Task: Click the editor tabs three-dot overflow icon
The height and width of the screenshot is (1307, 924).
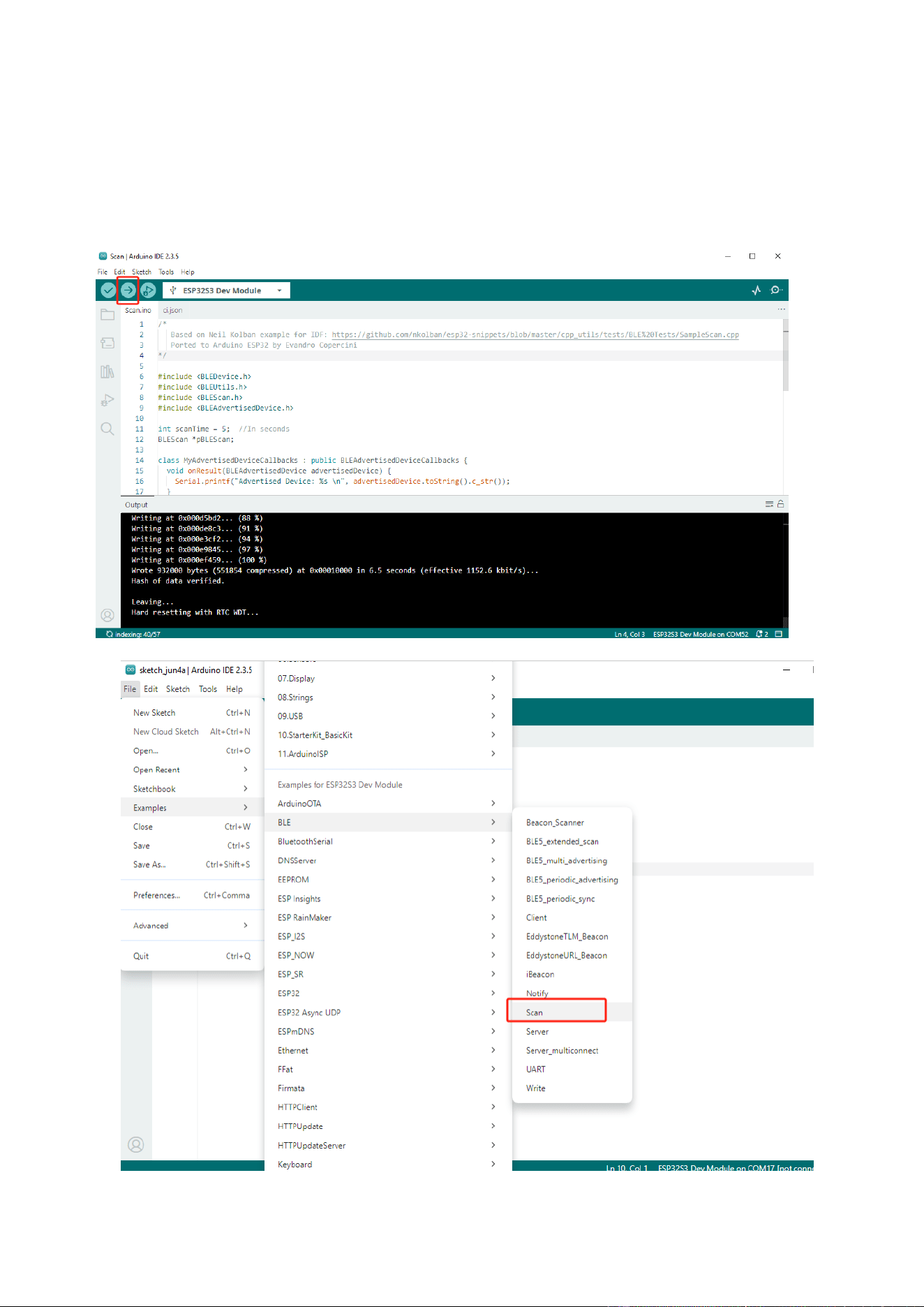Action: [x=782, y=309]
